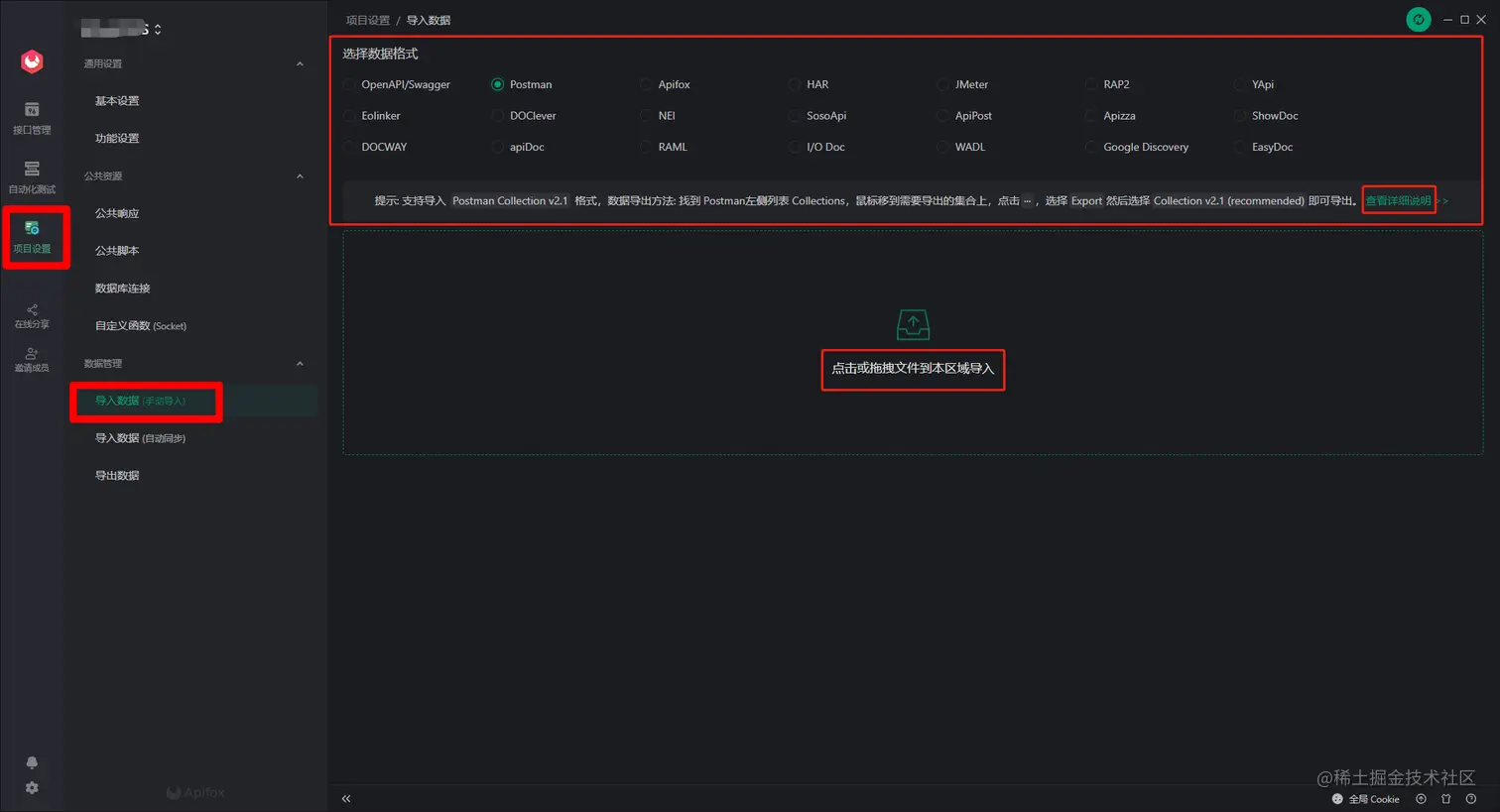Viewport: 1500px width, 812px height.
Task: Collapse 通用设置 group chevron
Action: [x=300, y=64]
